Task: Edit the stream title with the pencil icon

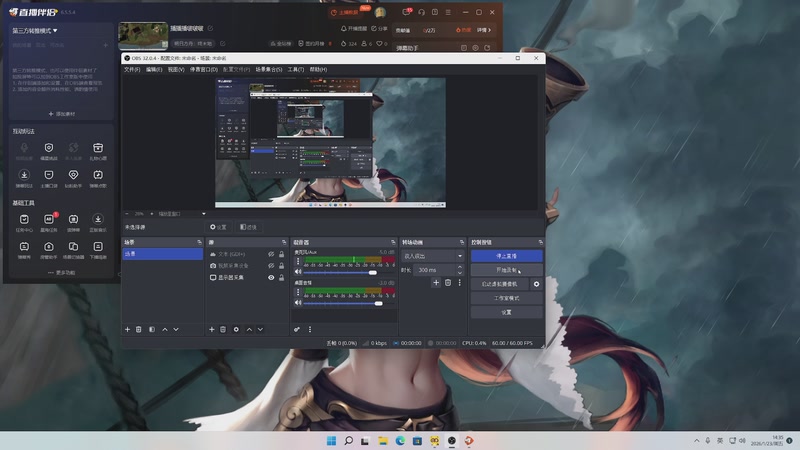Action: [x=210, y=29]
